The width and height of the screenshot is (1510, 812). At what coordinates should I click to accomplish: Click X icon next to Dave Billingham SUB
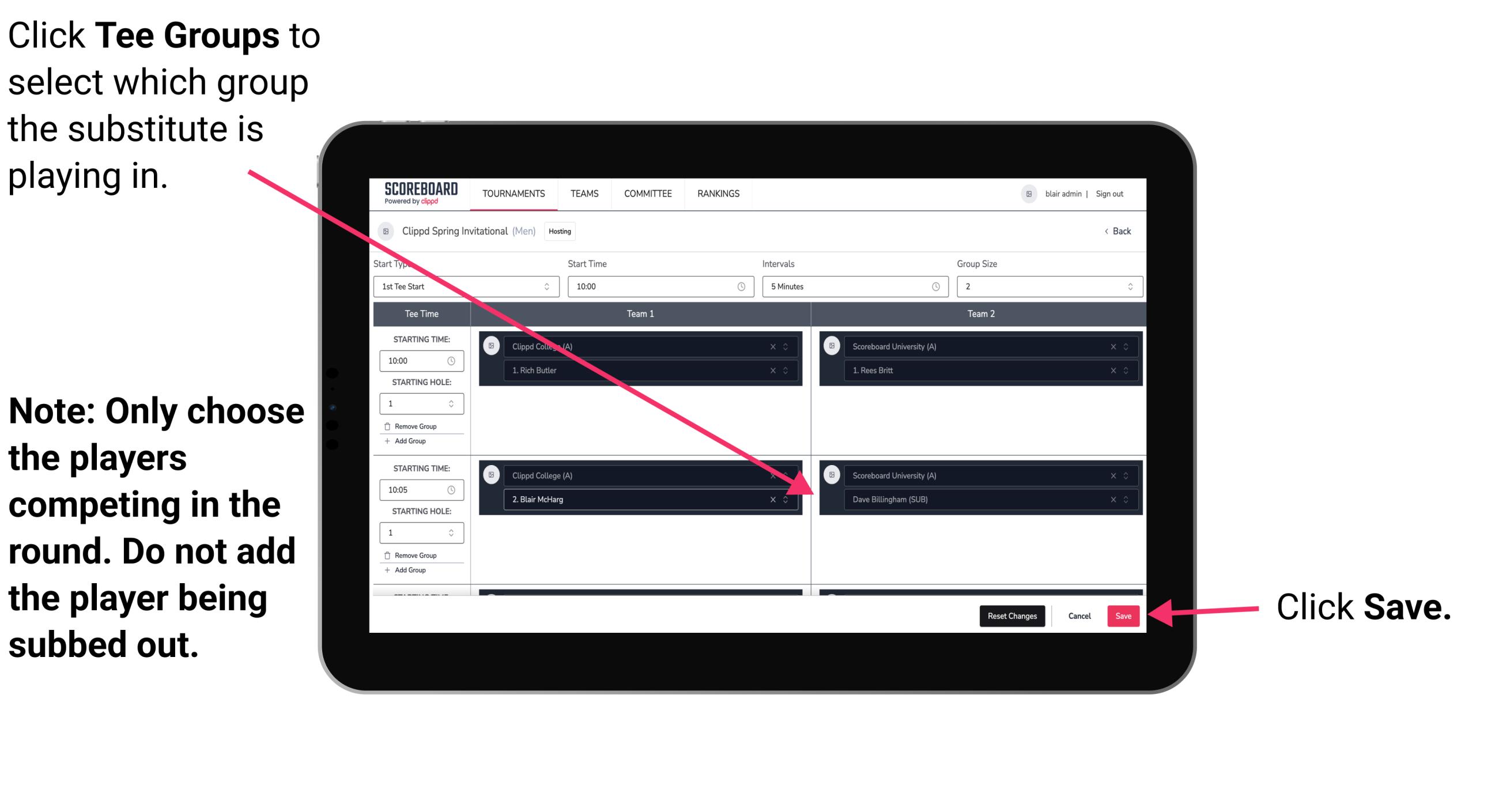(1113, 499)
